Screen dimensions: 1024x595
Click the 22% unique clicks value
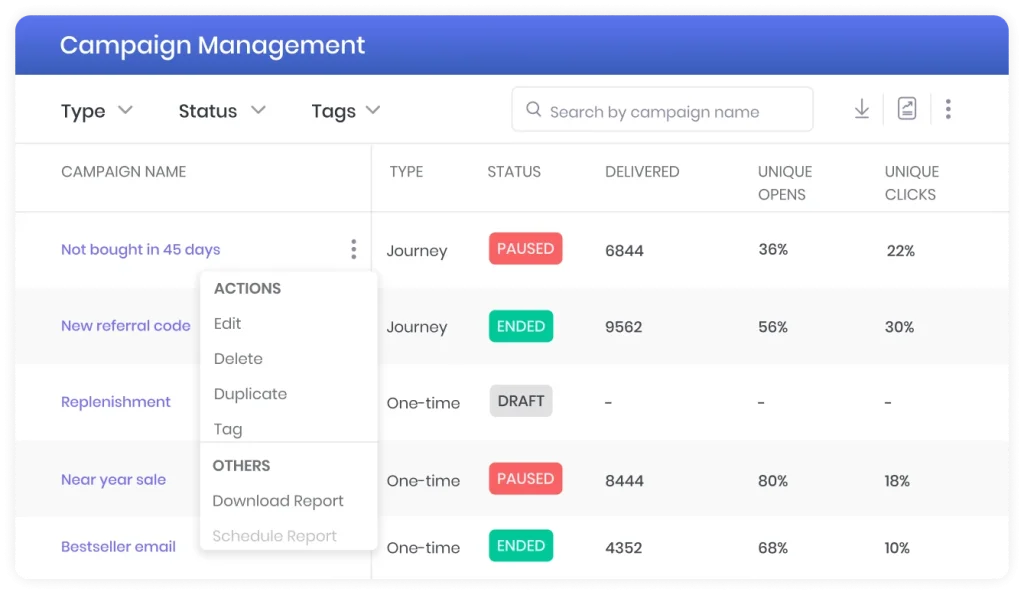coord(901,251)
